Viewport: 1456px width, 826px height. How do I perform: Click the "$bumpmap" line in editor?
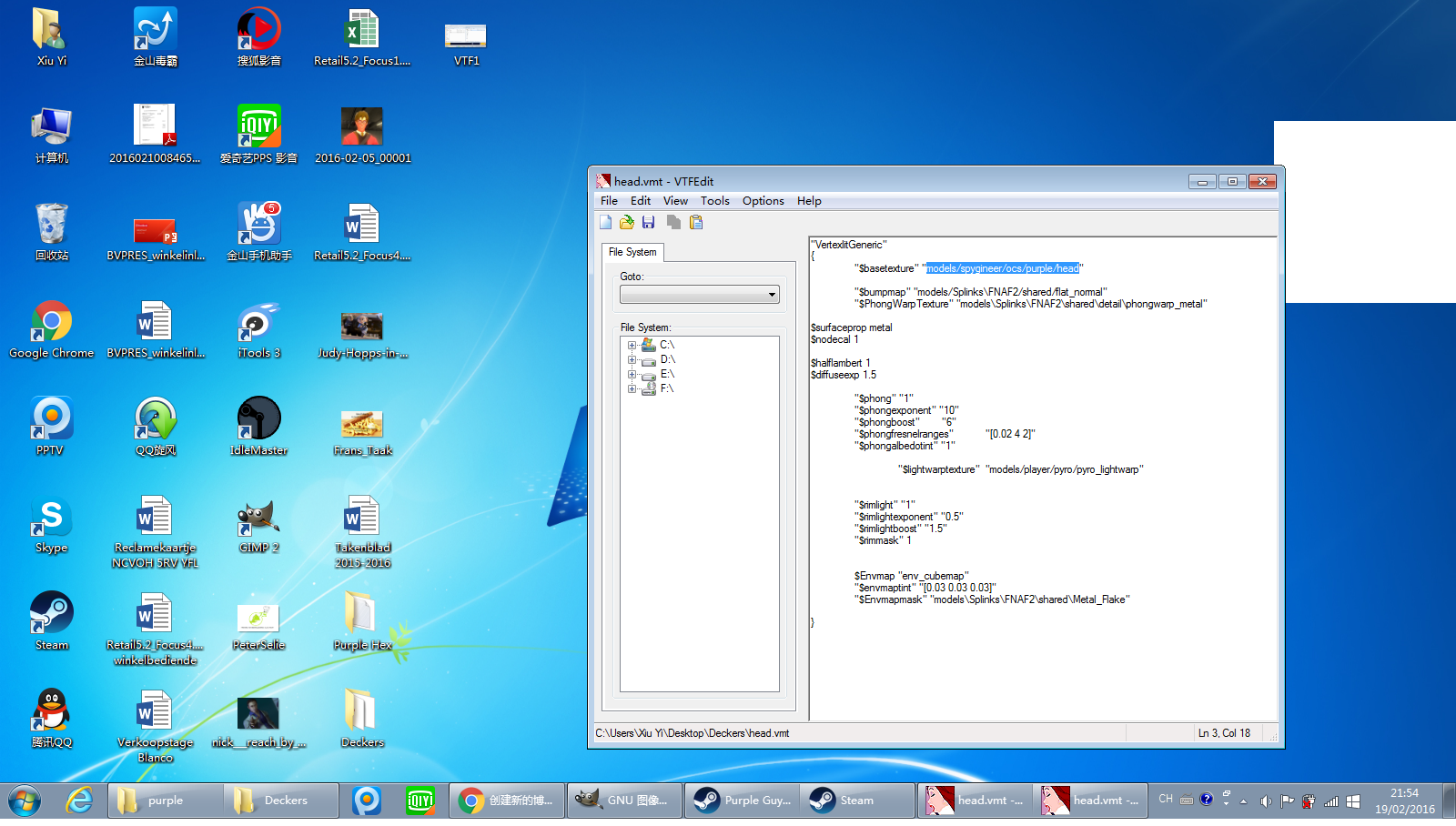pyautogui.click(x=981, y=292)
